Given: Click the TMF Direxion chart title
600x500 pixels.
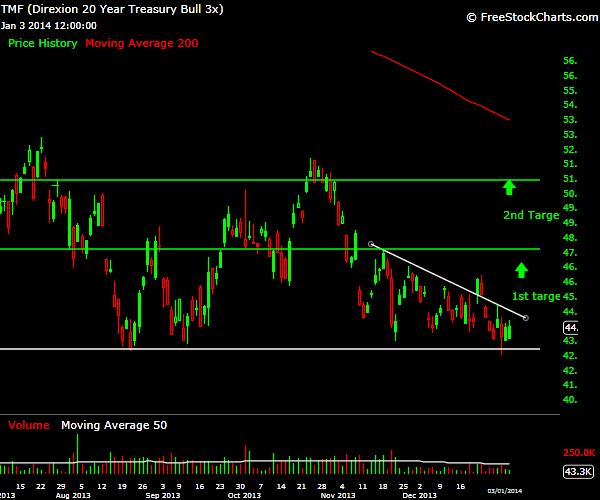Looking at the screenshot, I should pos(112,9).
